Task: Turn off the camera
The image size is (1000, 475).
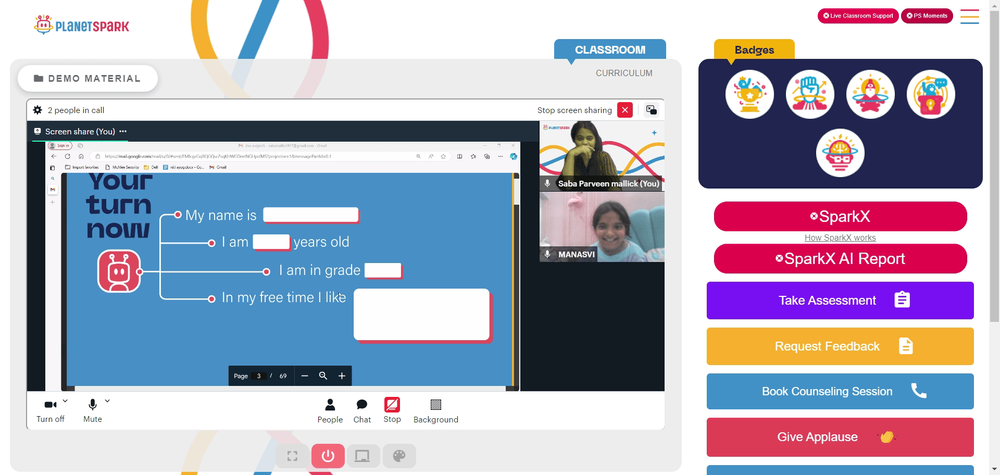Action: point(50,411)
